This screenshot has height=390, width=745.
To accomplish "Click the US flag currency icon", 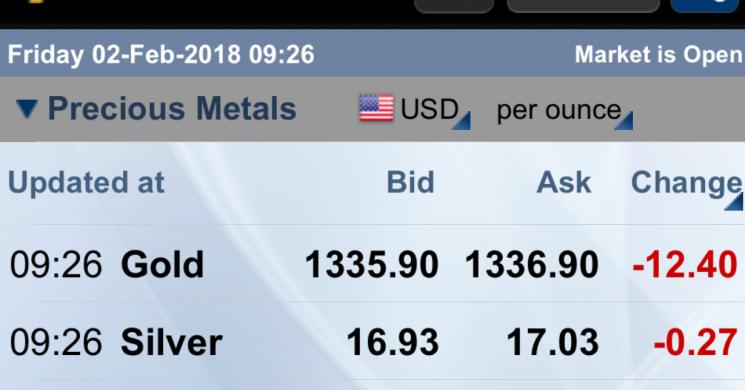I will point(376,108).
